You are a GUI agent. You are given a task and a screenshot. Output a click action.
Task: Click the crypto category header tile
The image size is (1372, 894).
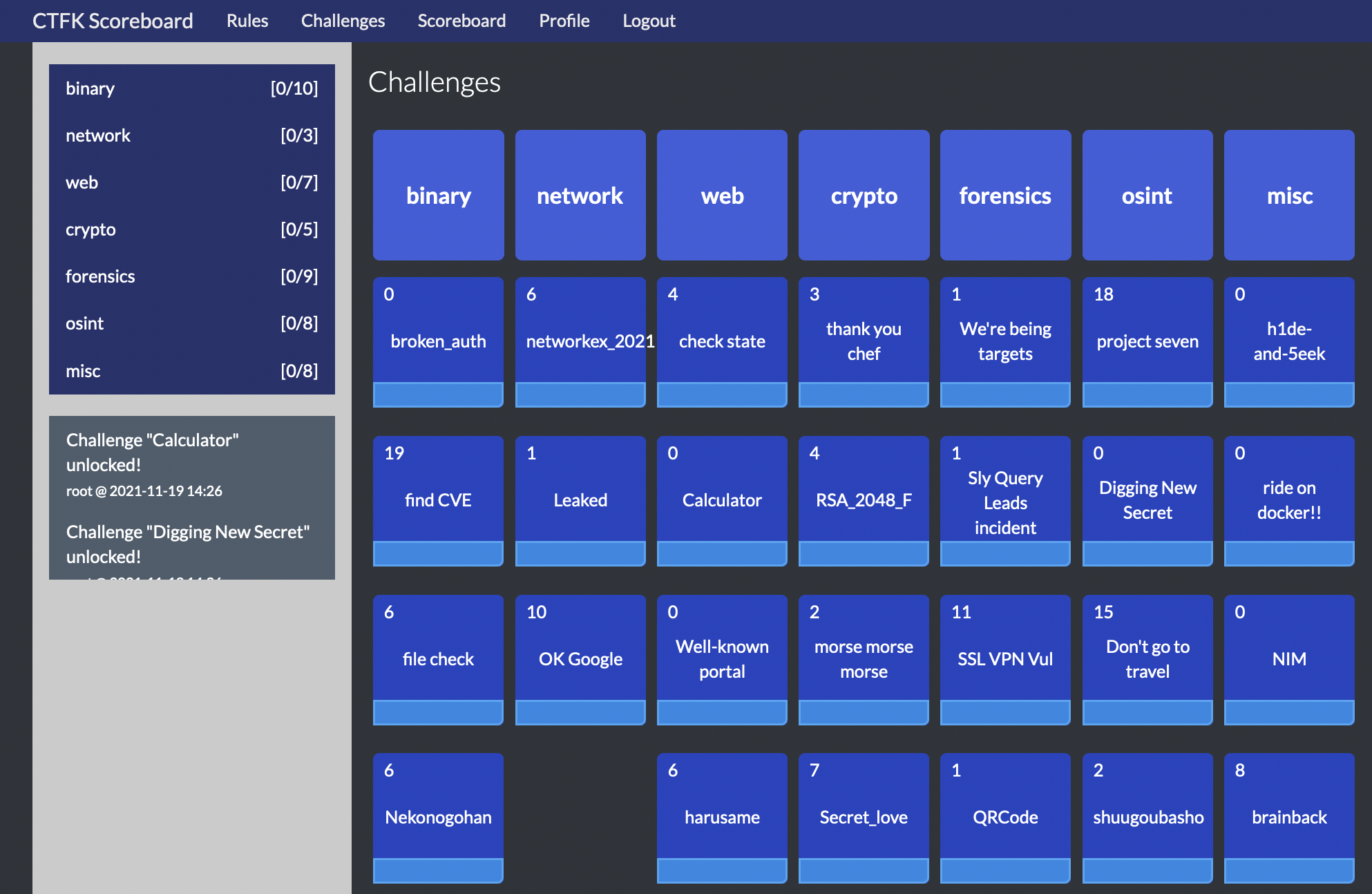(864, 196)
